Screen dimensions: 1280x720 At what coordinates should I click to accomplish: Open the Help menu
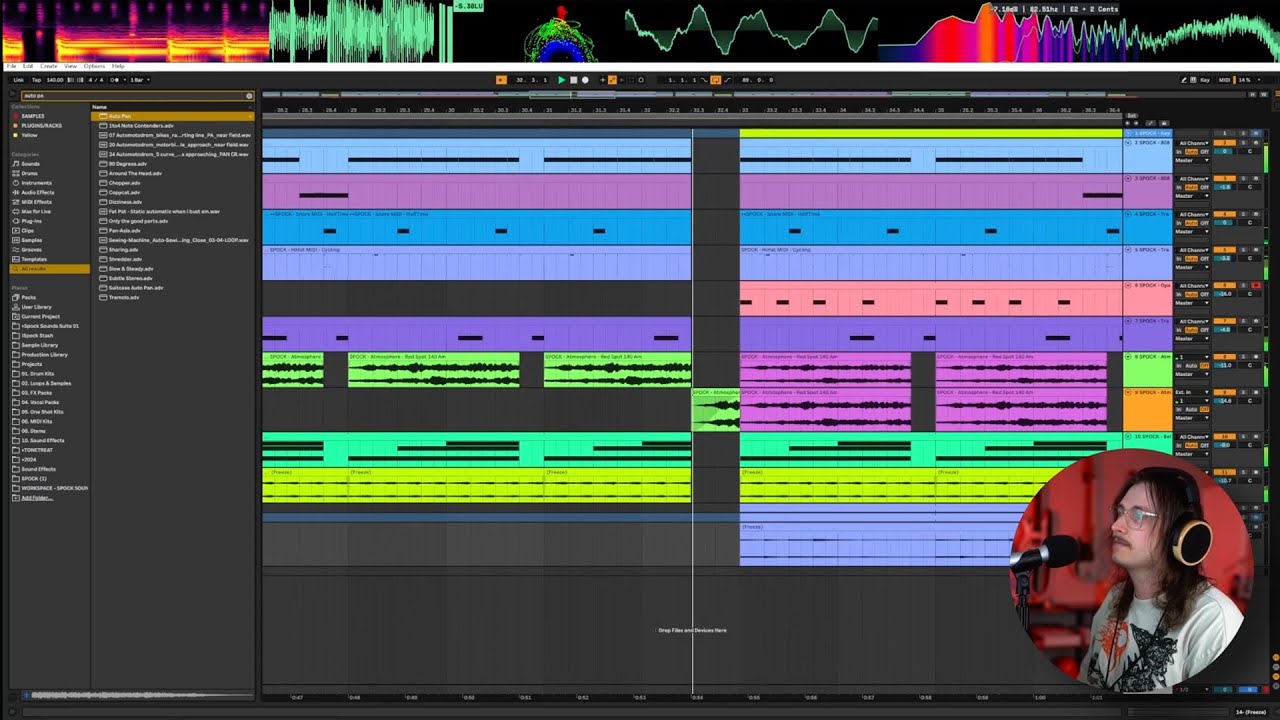tap(118, 66)
